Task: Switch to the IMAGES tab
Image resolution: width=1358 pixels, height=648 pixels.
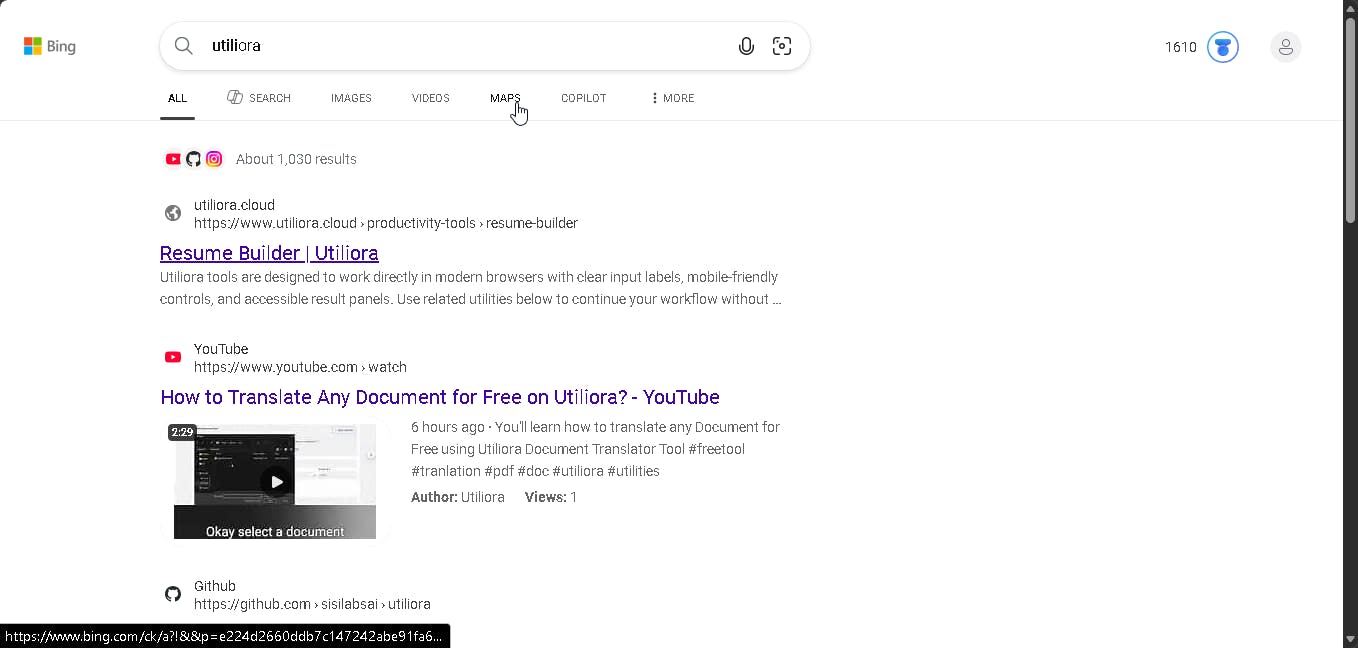Action: point(351,98)
